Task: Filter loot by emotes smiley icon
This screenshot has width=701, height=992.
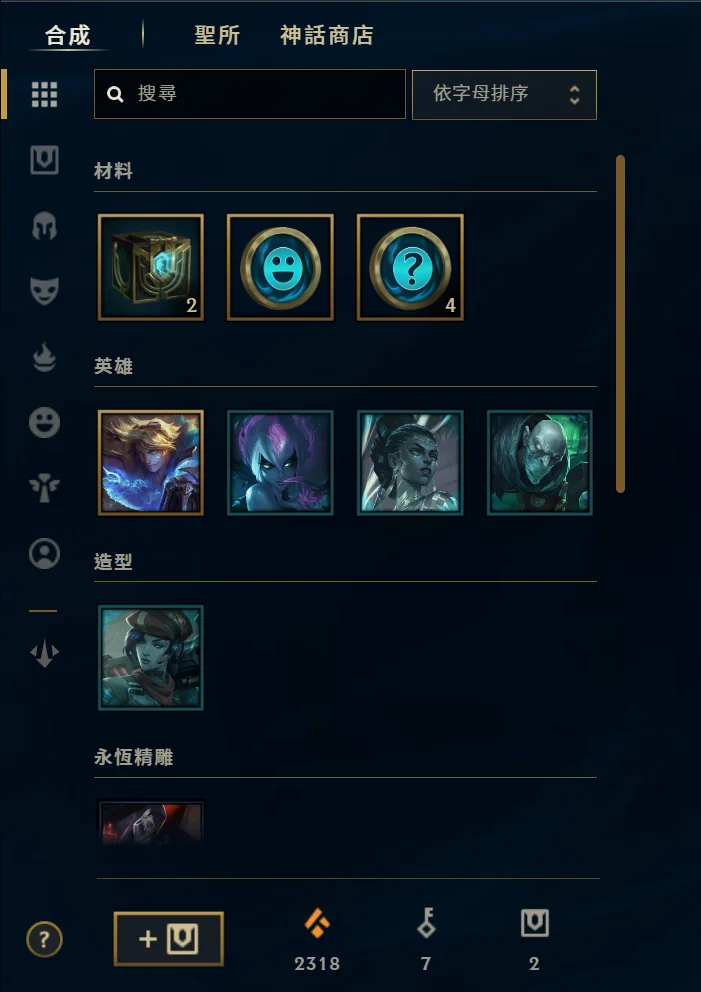Action: (x=44, y=423)
